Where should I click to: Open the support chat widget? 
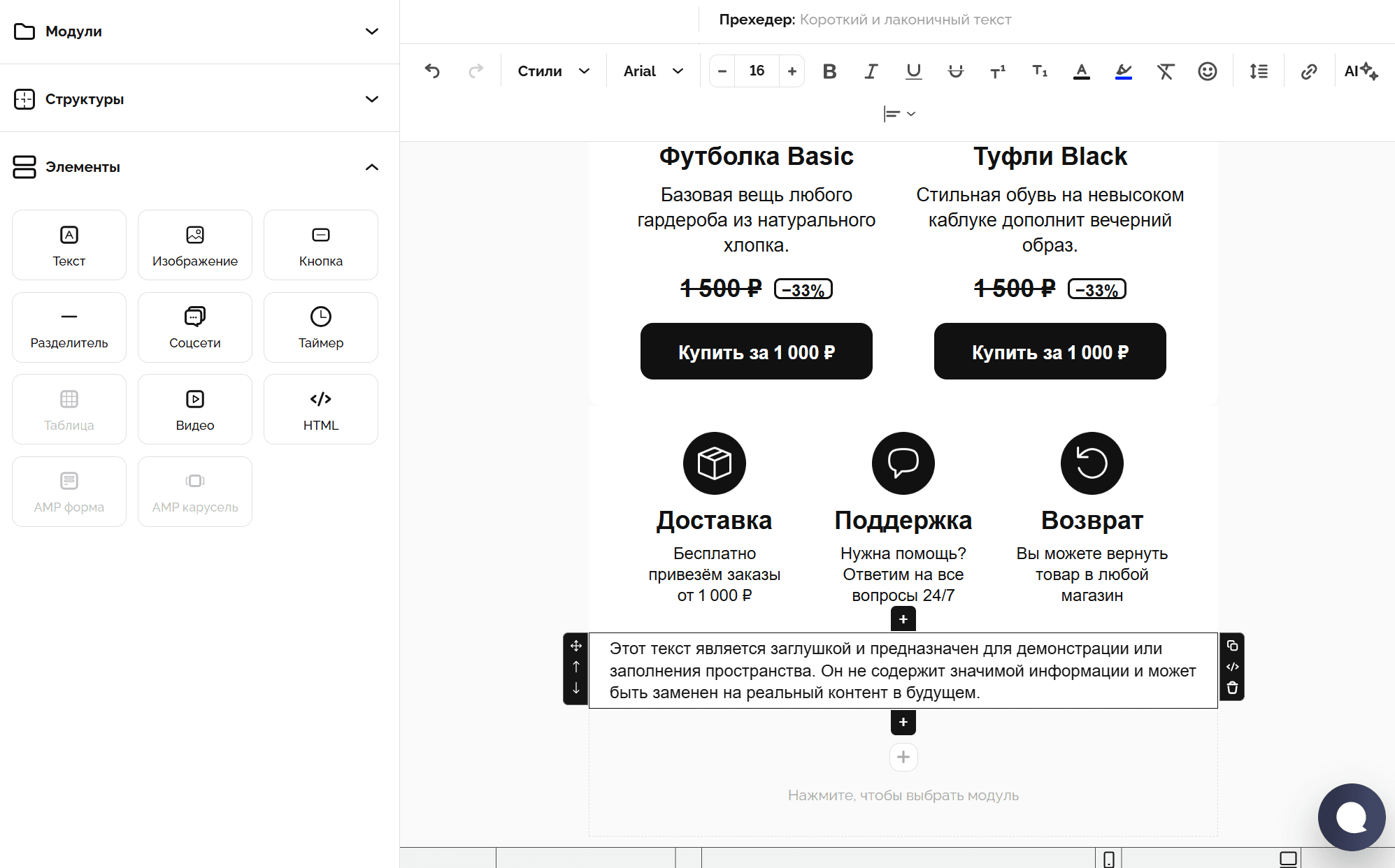coord(1352,817)
